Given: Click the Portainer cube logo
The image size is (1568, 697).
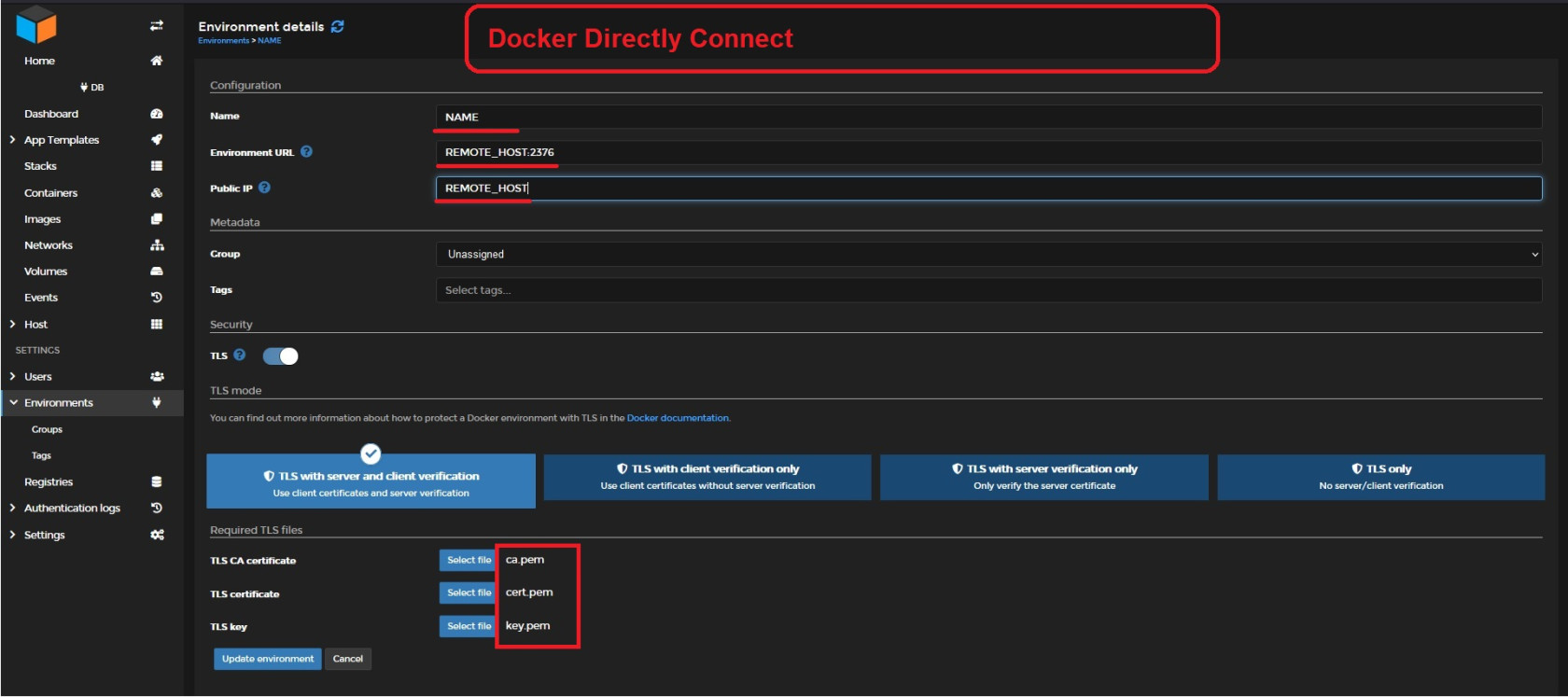Looking at the screenshot, I should [x=36, y=24].
